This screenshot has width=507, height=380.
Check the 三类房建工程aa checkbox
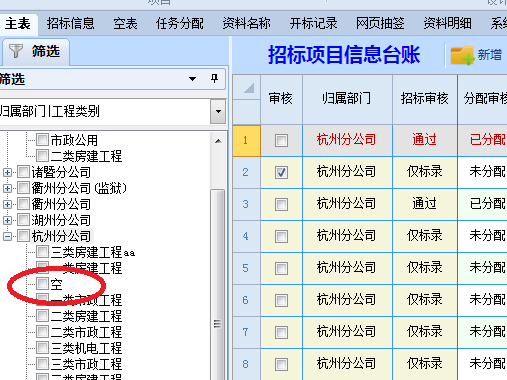pyautogui.click(x=42, y=252)
